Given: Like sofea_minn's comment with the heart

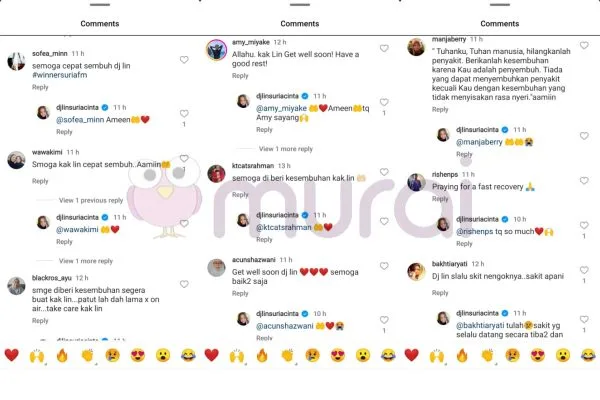Looking at the screenshot, I should (184, 60).
